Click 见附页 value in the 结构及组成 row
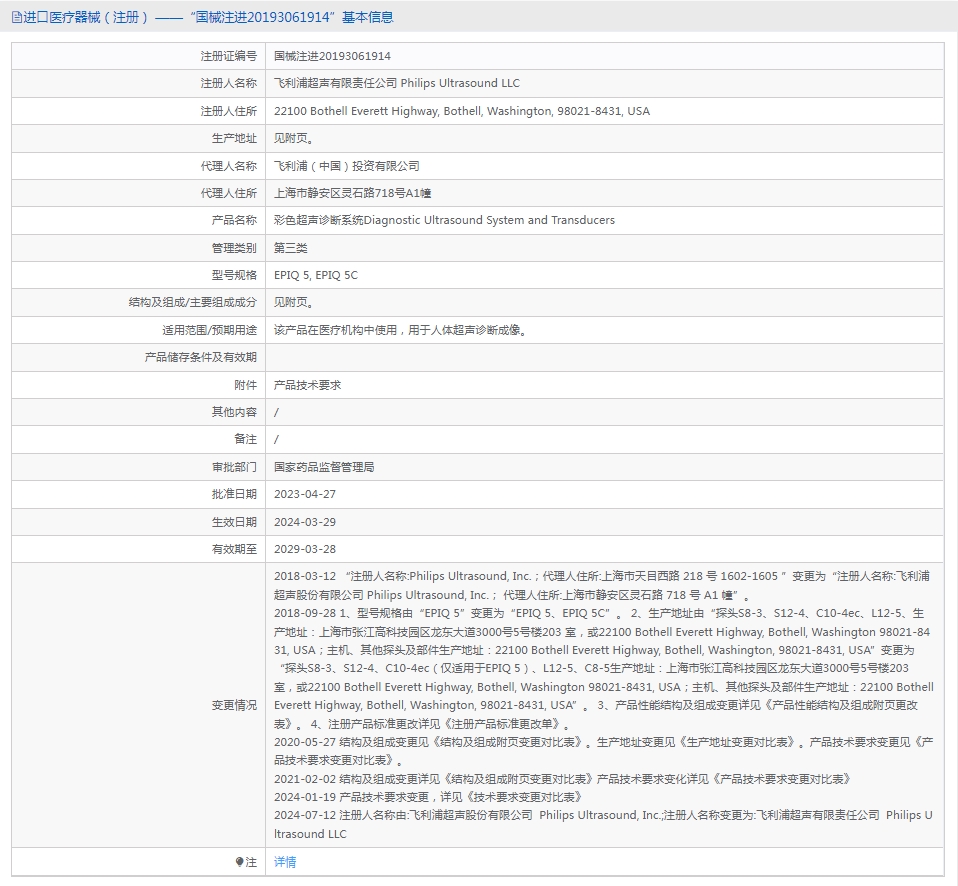The height and width of the screenshot is (886, 958). [x=294, y=302]
